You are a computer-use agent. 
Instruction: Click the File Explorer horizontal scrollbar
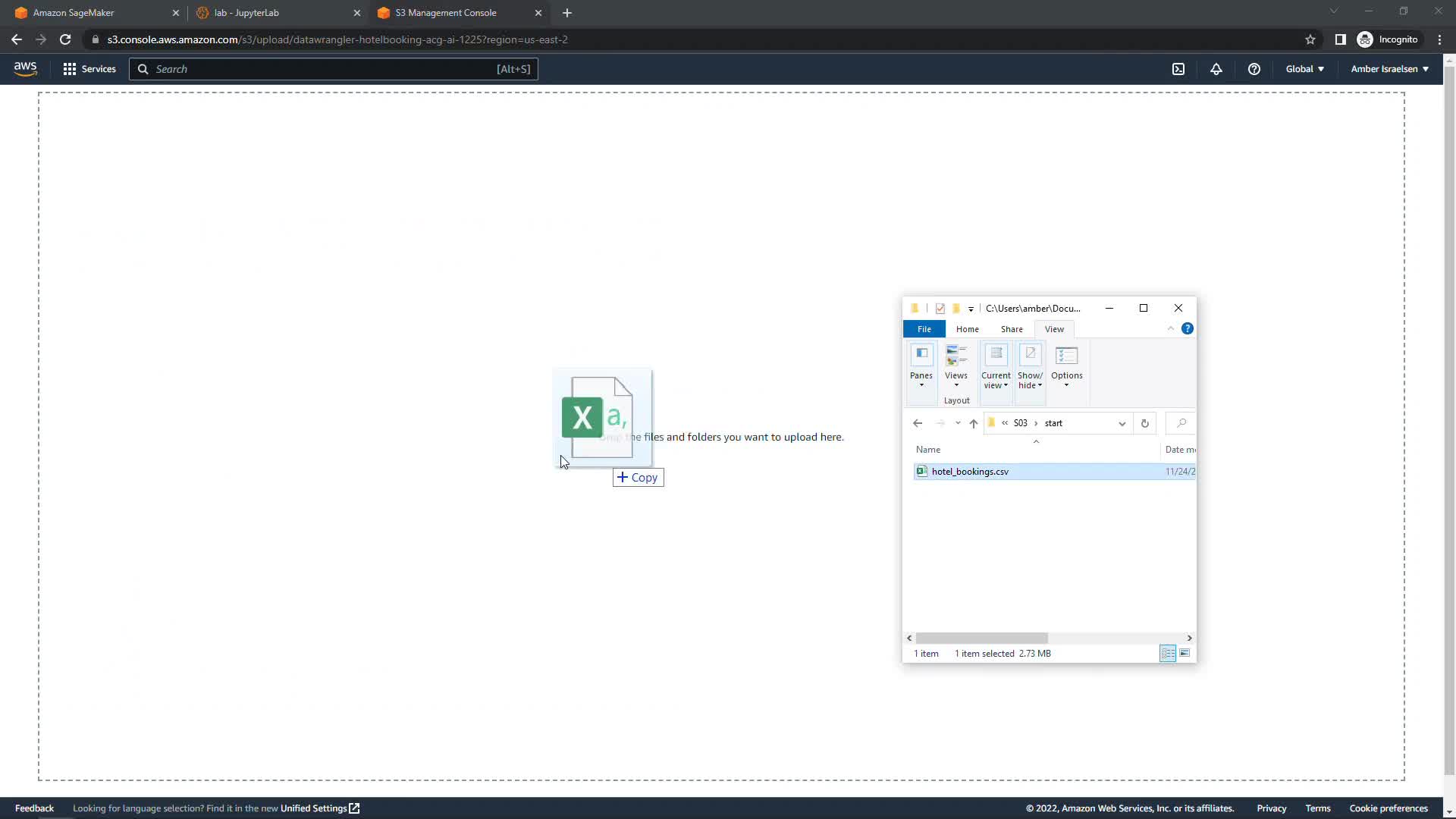click(981, 638)
